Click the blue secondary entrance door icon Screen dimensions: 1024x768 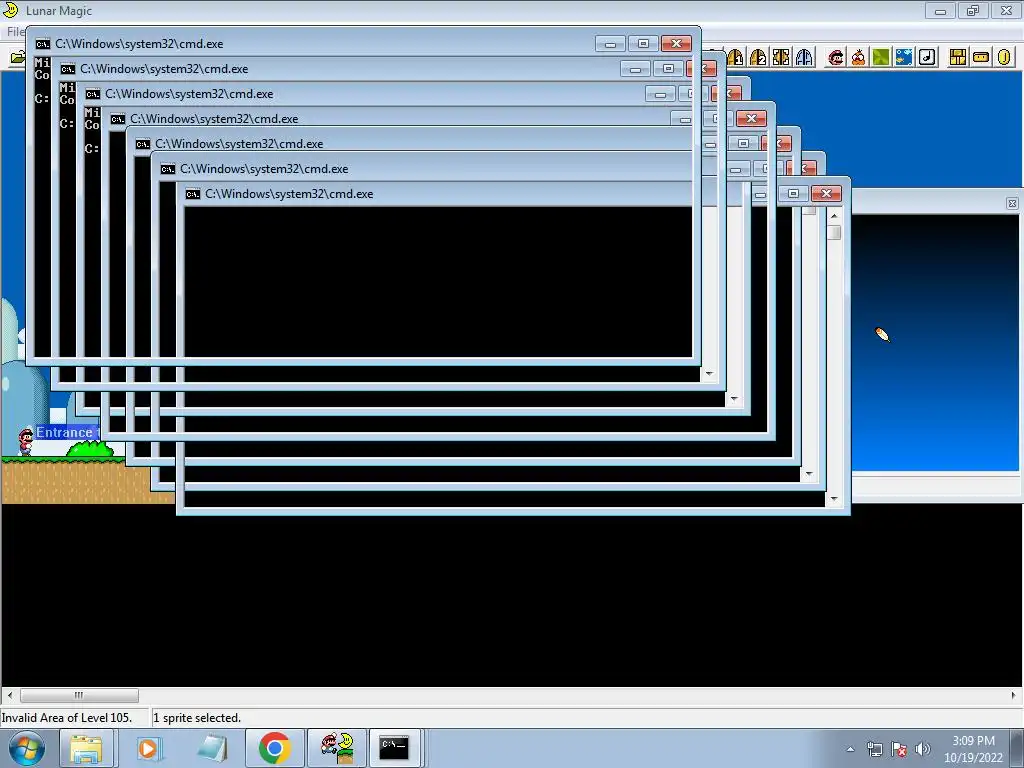[804, 57]
